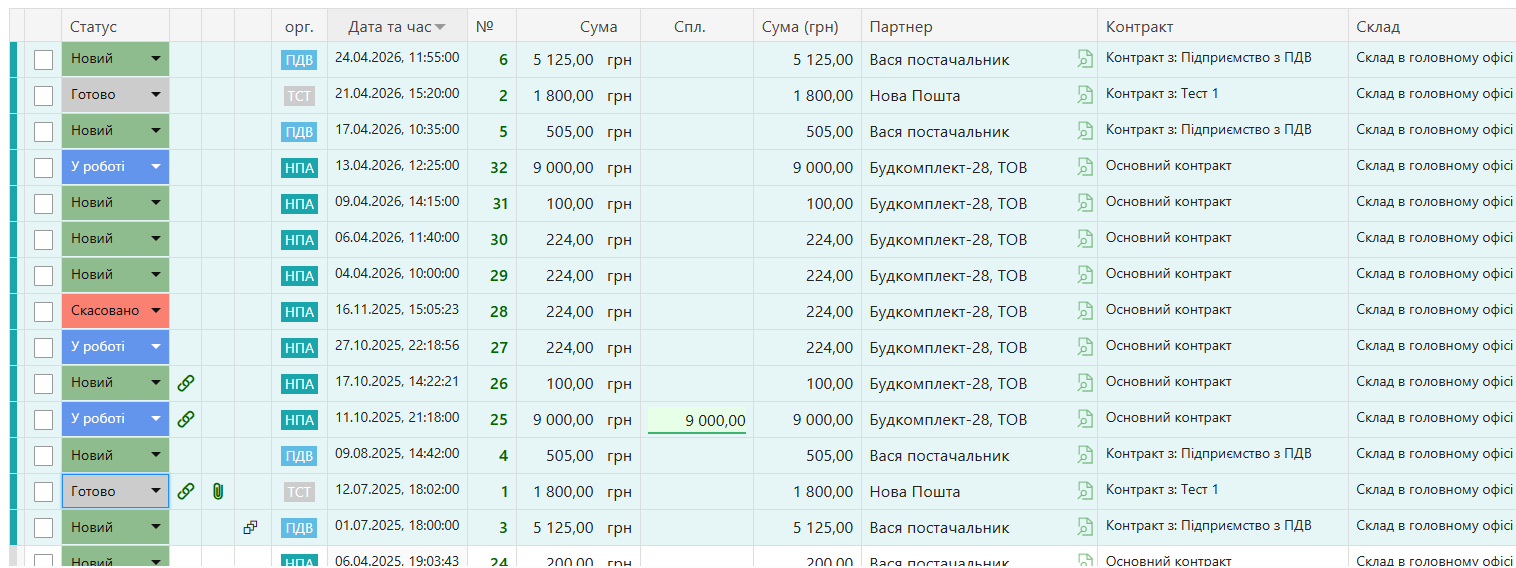This screenshot has height=568, width=1516.
Task: Open У роботі status dropdown for order 32
Action: (115, 167)
